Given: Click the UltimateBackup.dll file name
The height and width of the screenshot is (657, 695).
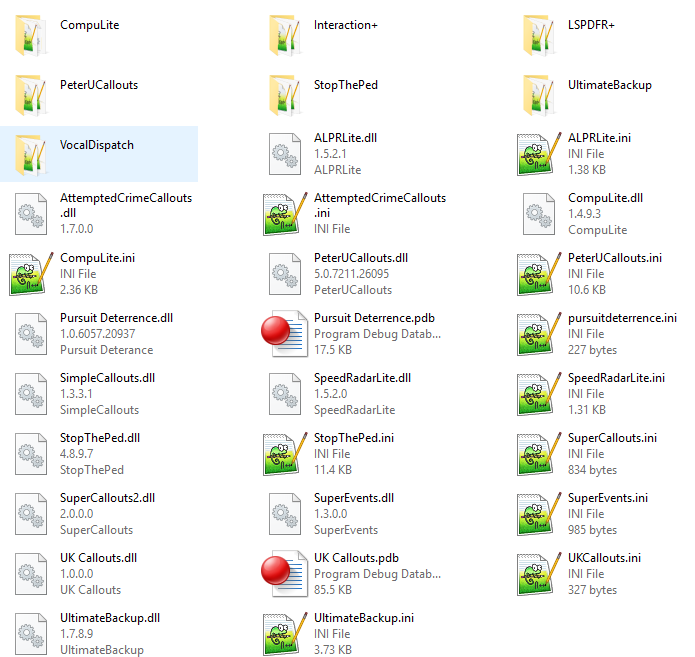Looking at the screenshot, I should pos(110,618).
